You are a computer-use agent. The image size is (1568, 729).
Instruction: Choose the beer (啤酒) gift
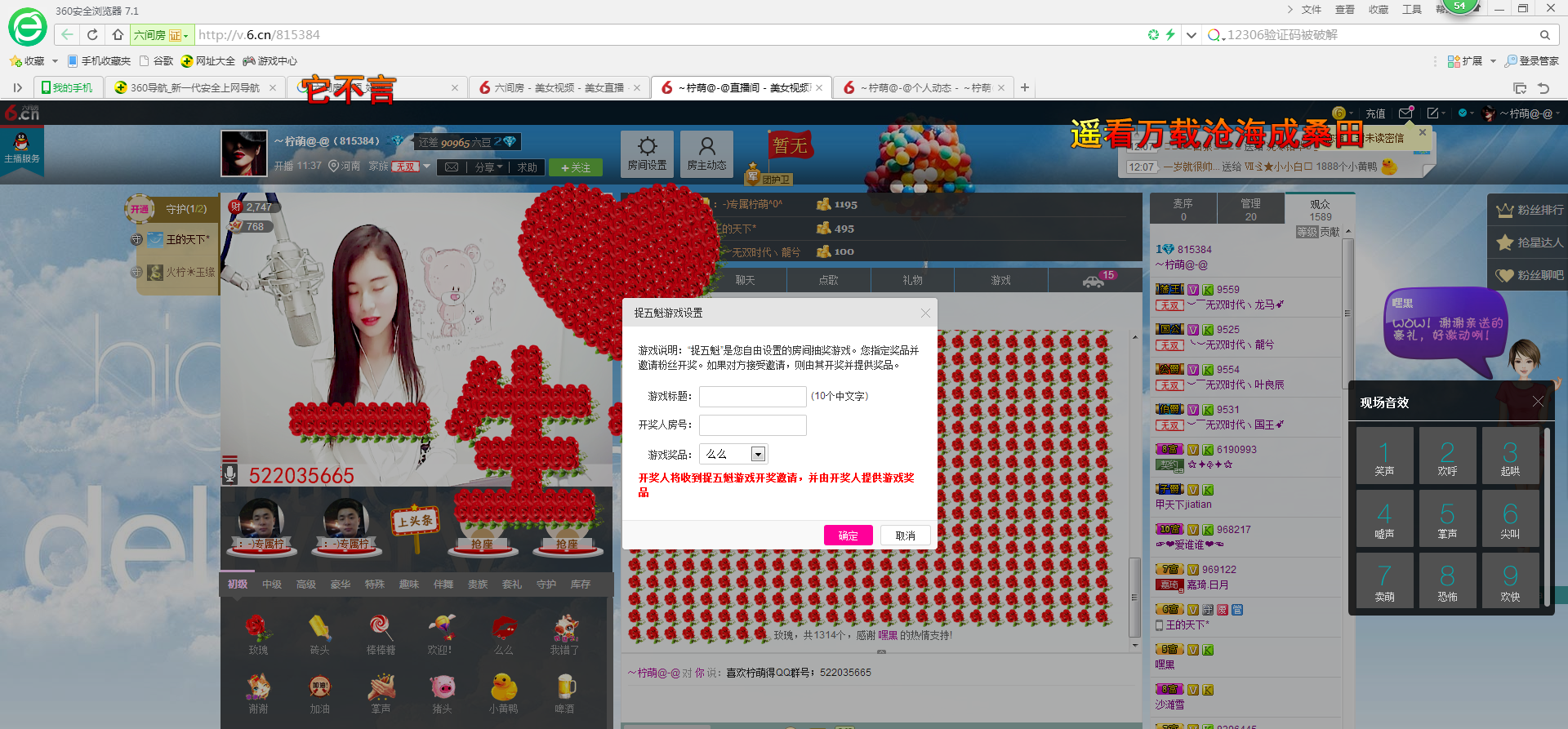point(564,693)
